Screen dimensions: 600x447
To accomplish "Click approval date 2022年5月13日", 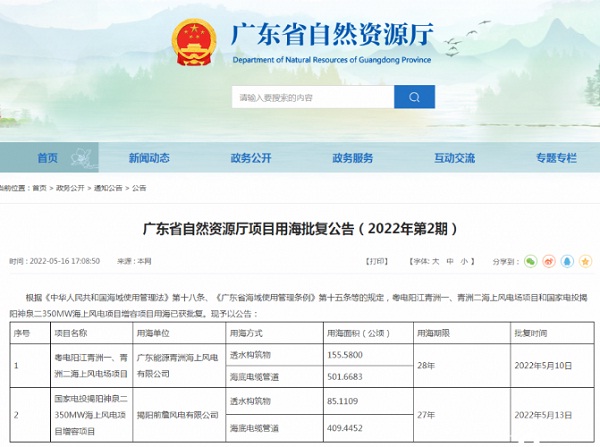I will coord(543,415).
